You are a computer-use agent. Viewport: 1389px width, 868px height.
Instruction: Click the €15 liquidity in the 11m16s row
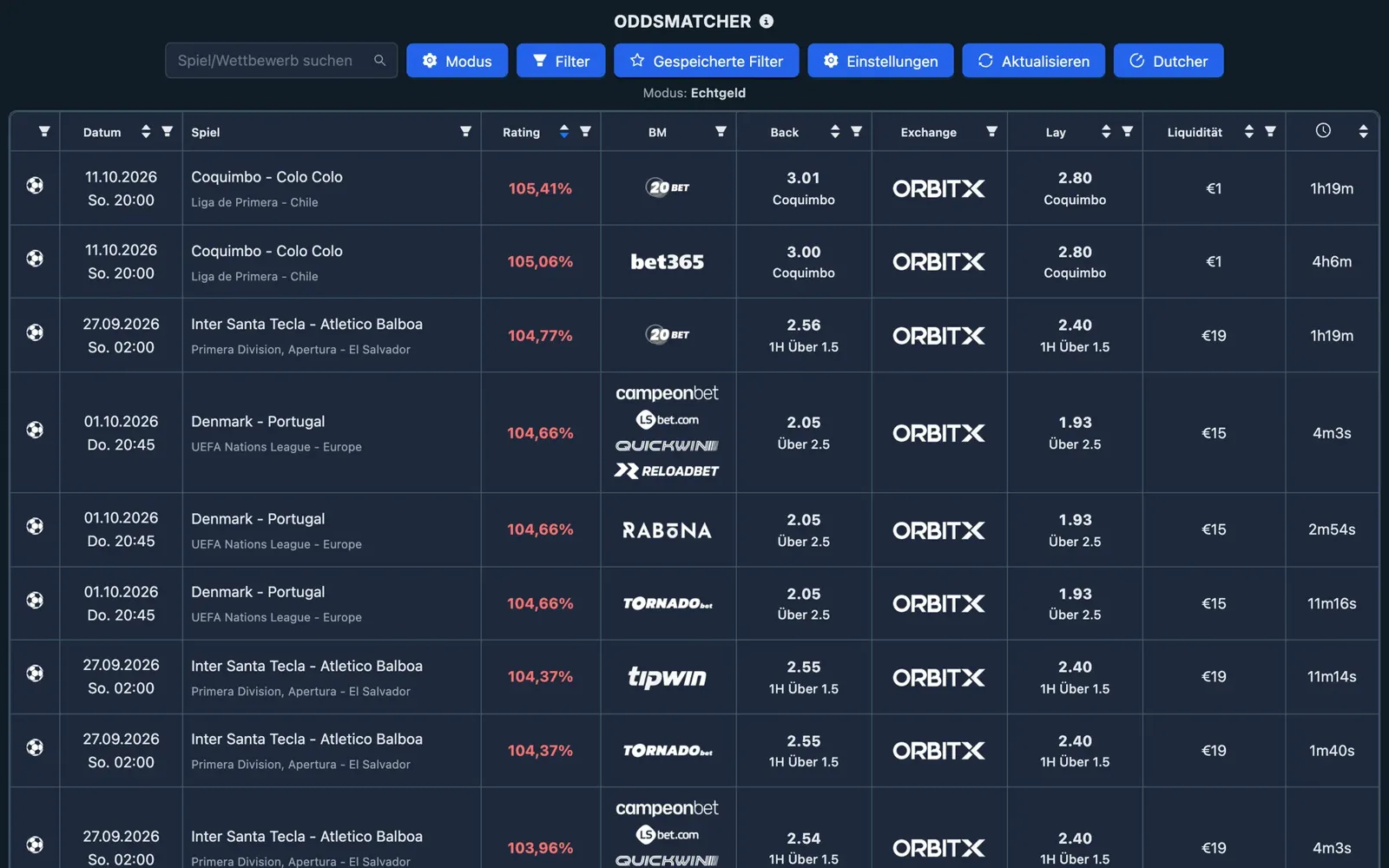[1214, 603]
